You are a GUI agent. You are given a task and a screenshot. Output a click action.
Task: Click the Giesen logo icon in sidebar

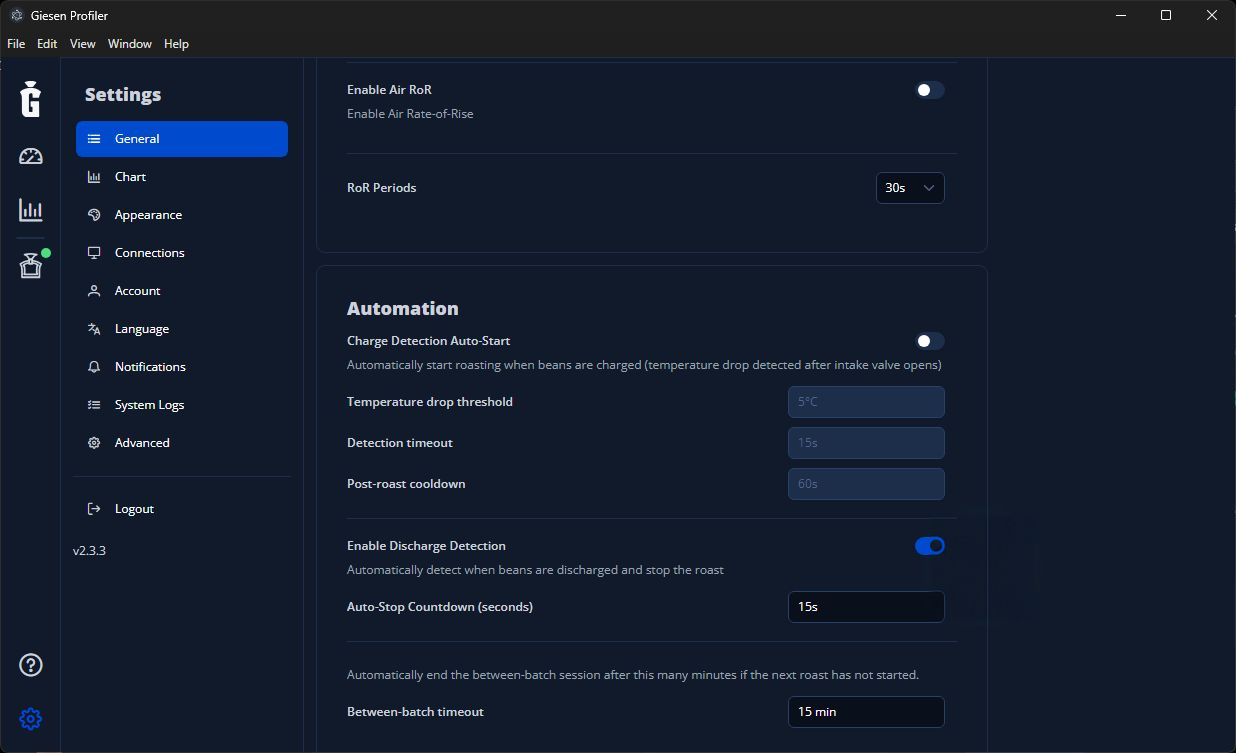pos(31,98)
